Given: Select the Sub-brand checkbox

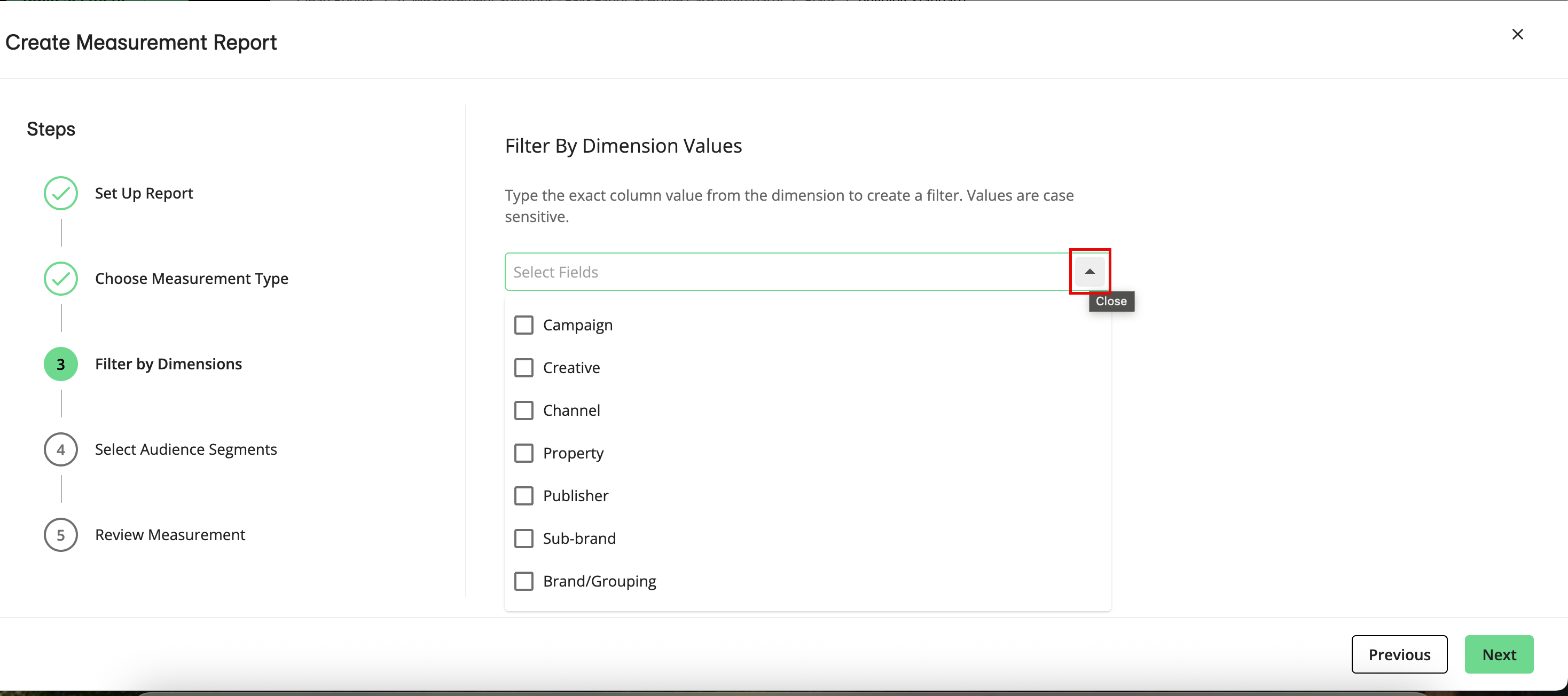Looking at the screenshot, I should point(524,538).
